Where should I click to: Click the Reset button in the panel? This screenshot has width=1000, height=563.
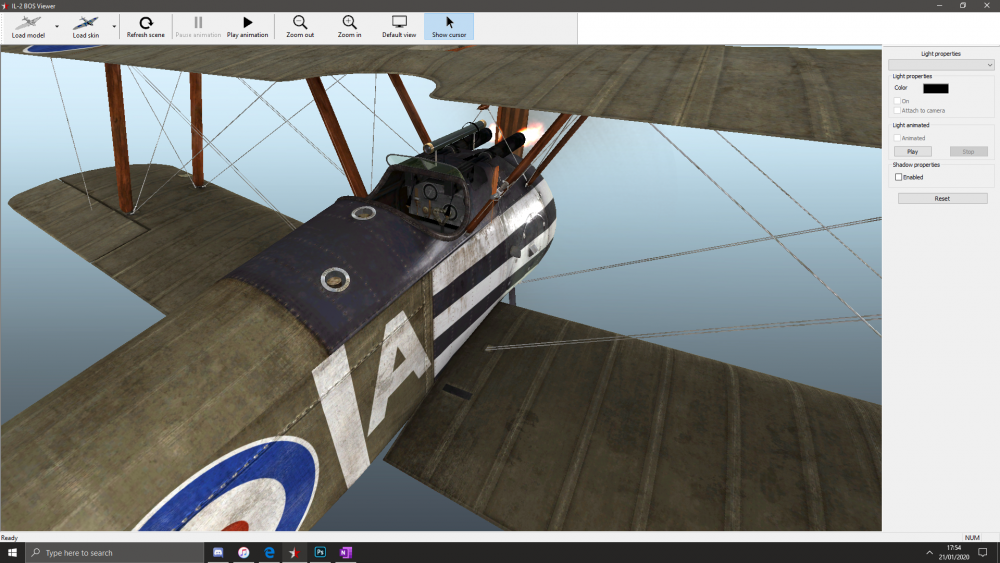coord(943,198)
